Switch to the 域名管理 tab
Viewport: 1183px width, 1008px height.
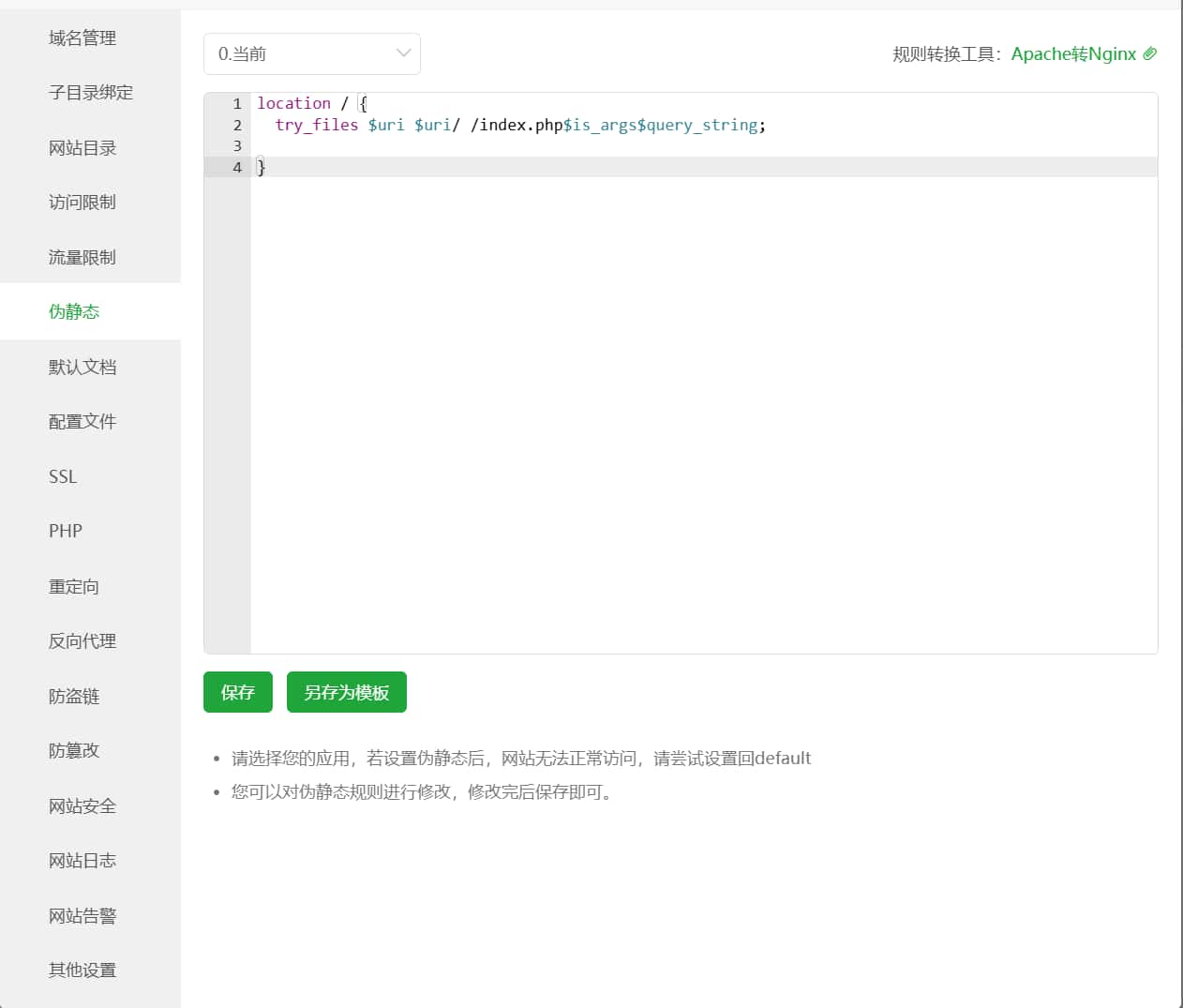pos(82,38)
